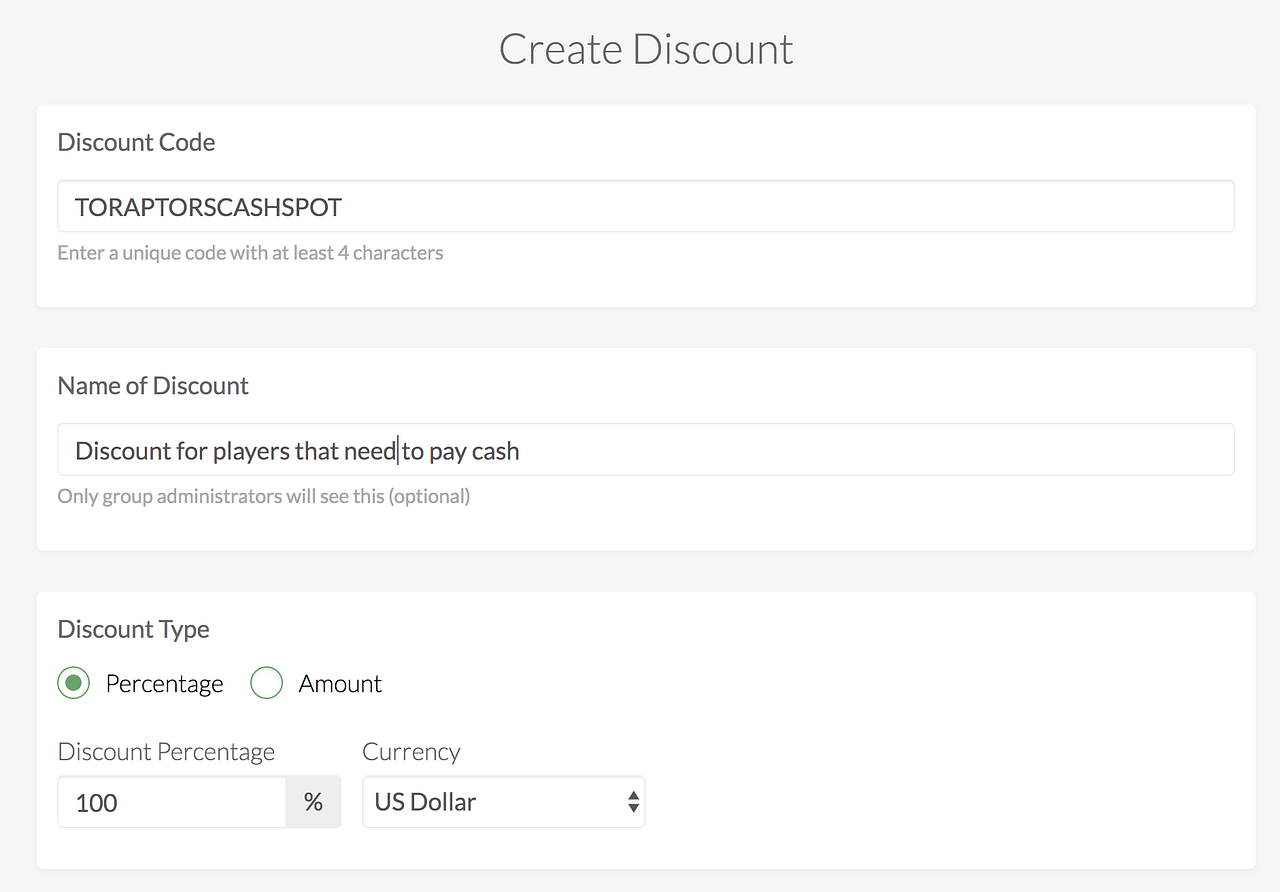The image size is (1280, 892).
Task: Click the Create Discount page heading
Action: pos(646,50)
